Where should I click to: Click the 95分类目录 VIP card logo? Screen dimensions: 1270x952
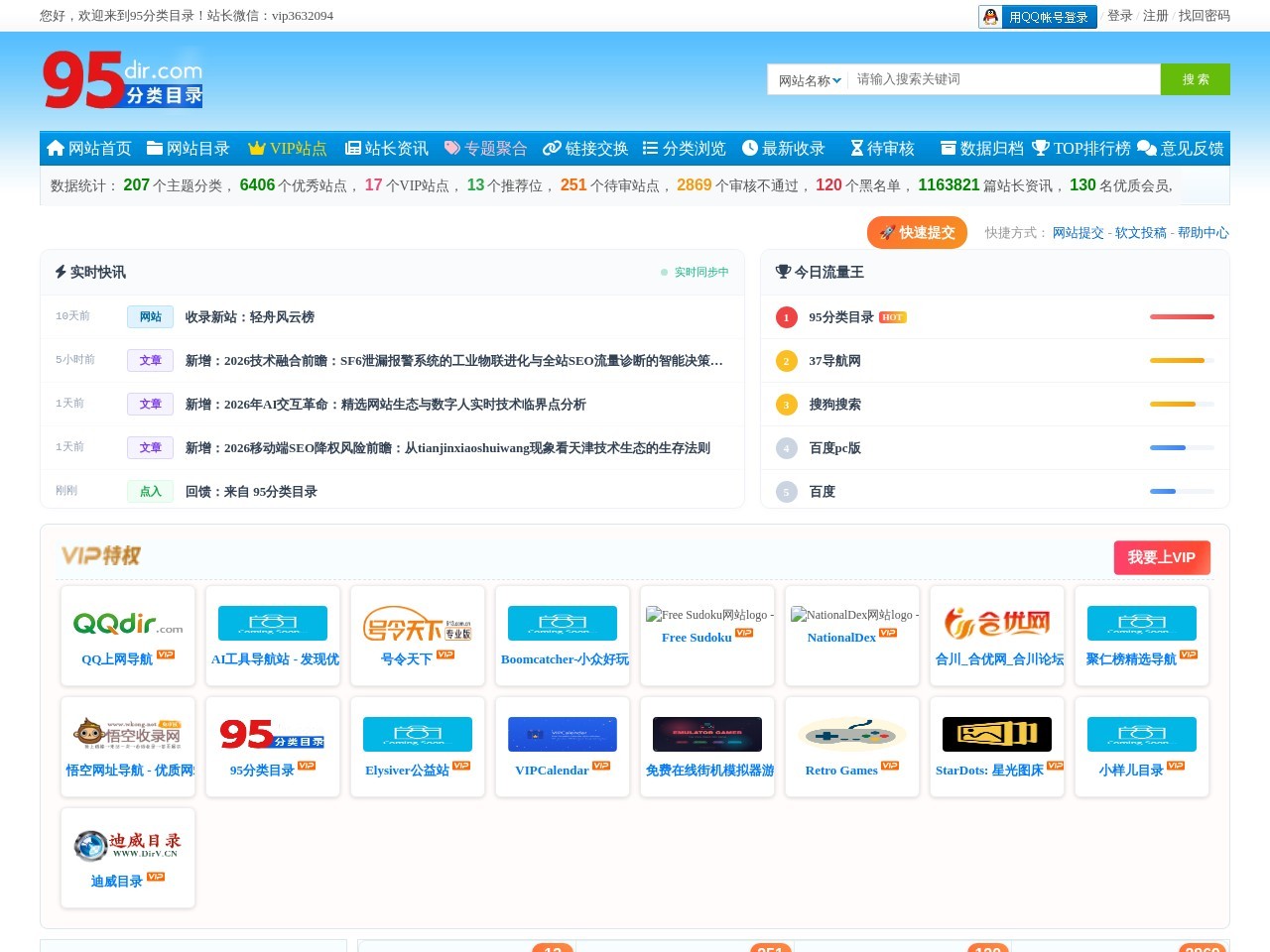273,734
